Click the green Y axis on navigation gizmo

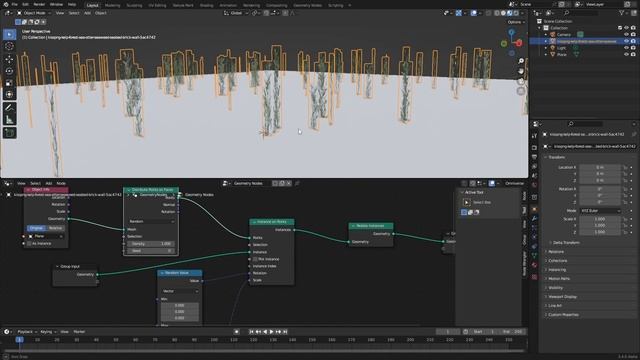click(x=504, y=44)
